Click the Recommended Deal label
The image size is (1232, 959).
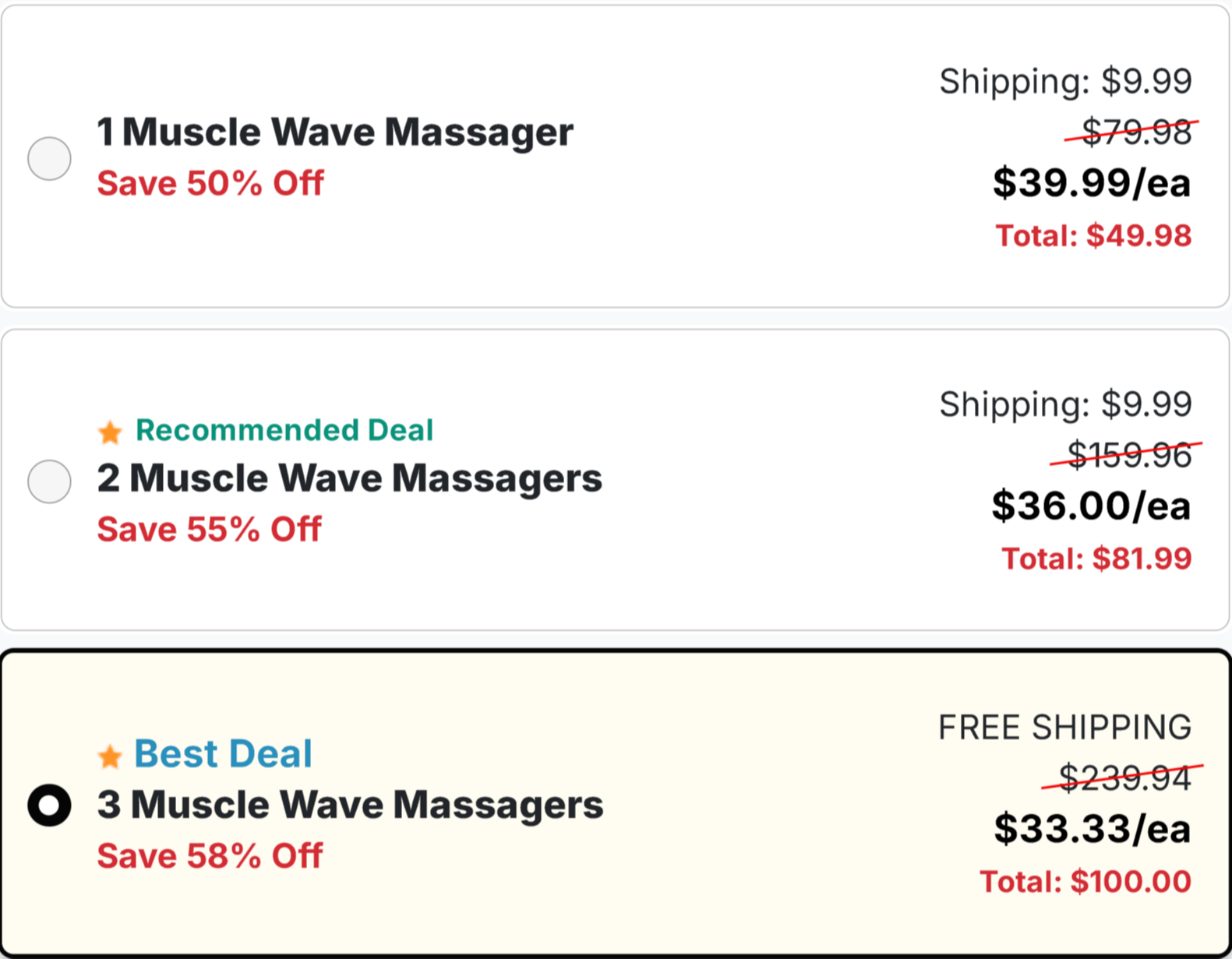click(x=285, y=429)
